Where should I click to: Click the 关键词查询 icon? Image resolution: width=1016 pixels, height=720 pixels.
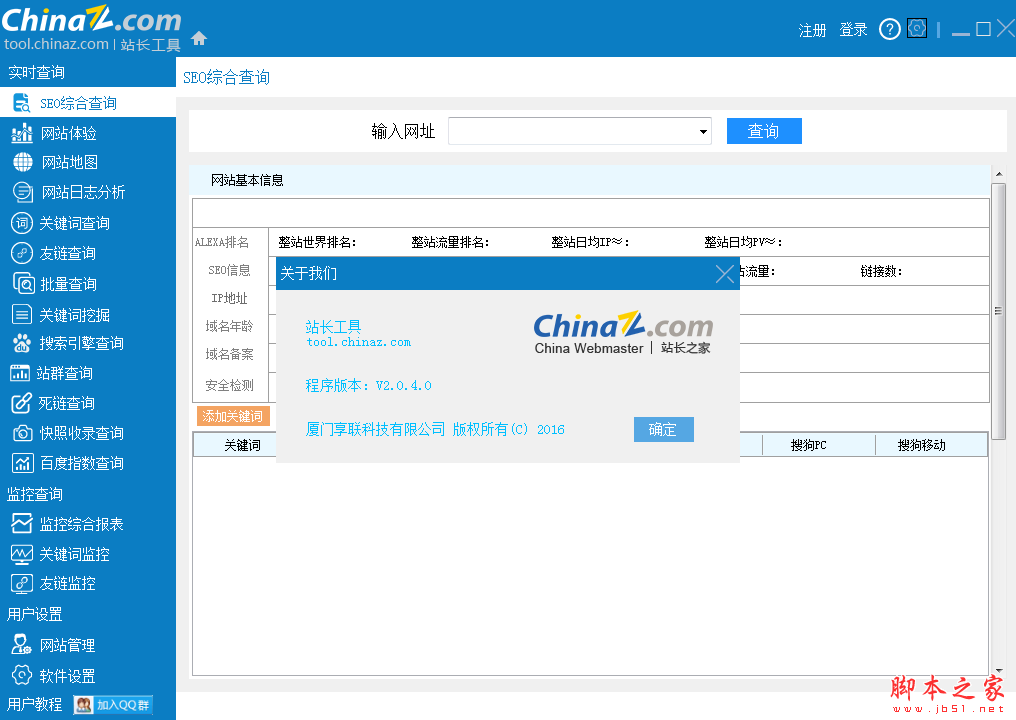(22, 223)
